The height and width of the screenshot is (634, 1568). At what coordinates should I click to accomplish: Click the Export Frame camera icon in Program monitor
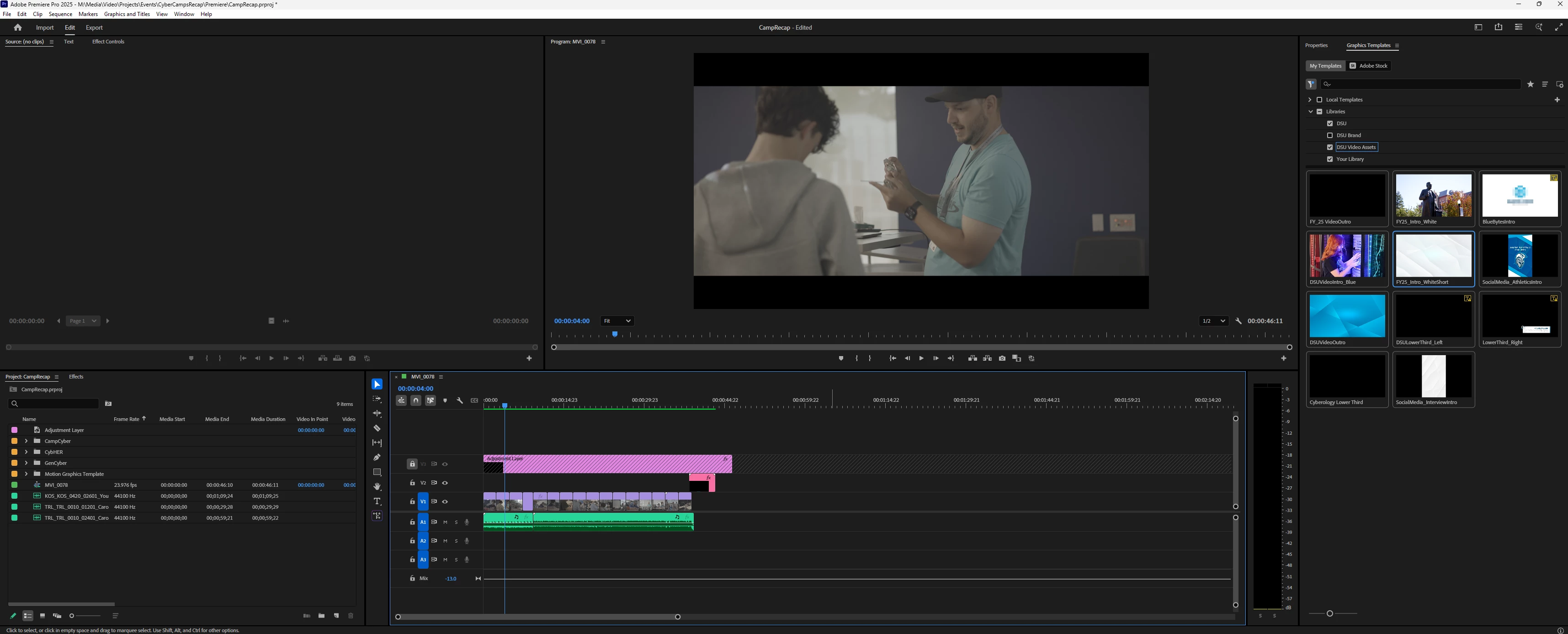coord(1002,358)
